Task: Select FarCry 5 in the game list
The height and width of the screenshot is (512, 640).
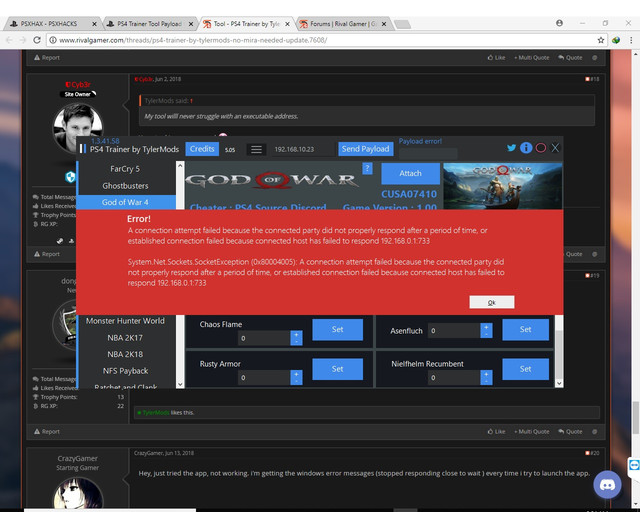Action: [x=125, y=169]
